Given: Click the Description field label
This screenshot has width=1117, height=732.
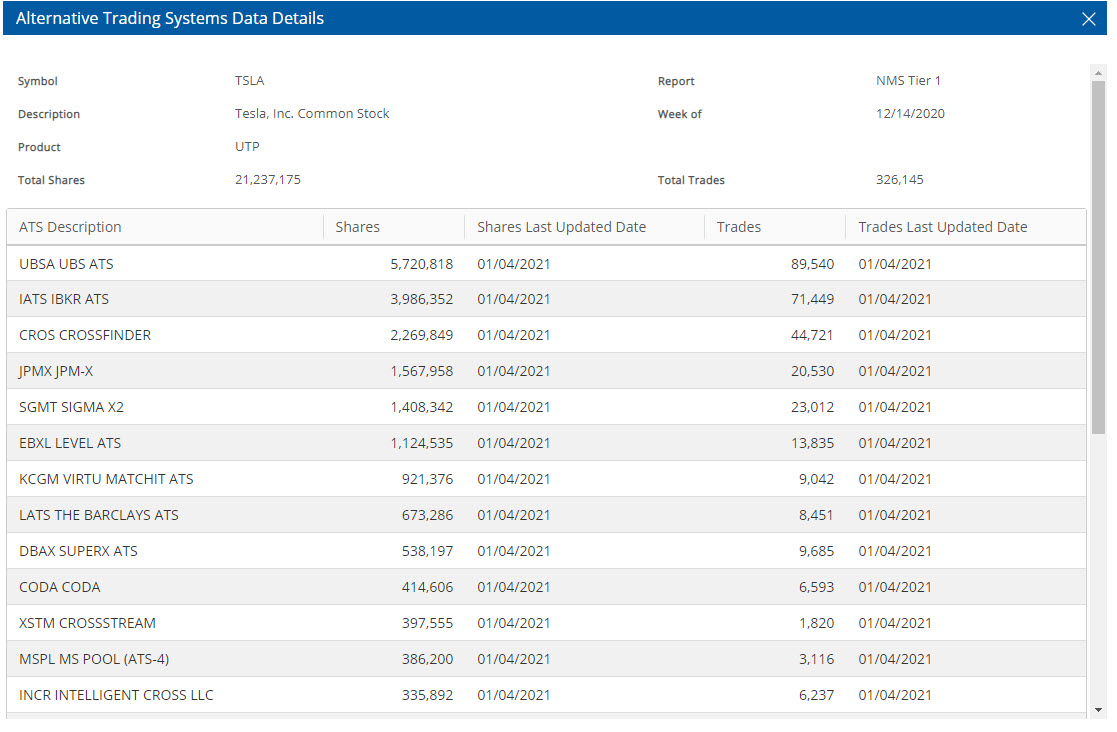Looking at the screenshot, I should coord(48,114).
